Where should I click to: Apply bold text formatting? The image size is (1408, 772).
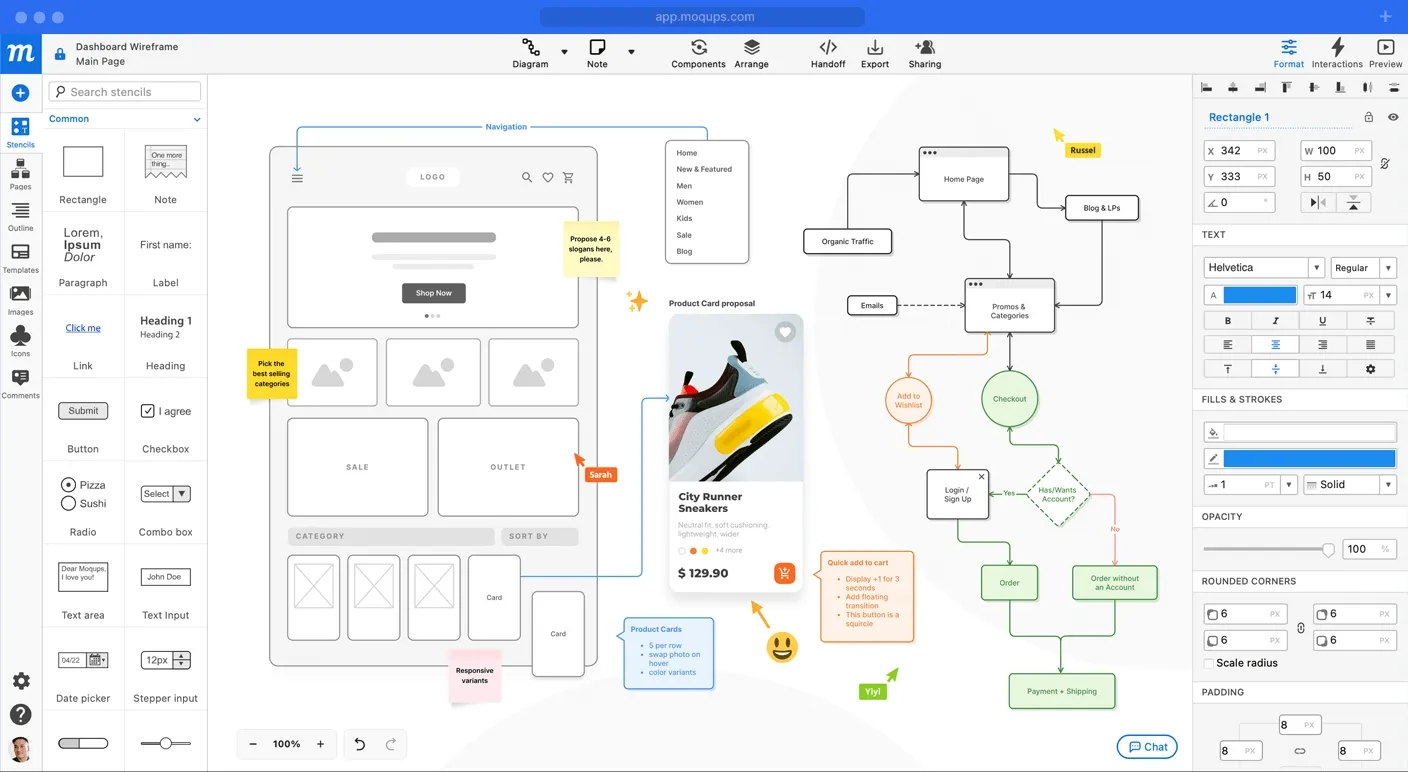point(1228,321)
